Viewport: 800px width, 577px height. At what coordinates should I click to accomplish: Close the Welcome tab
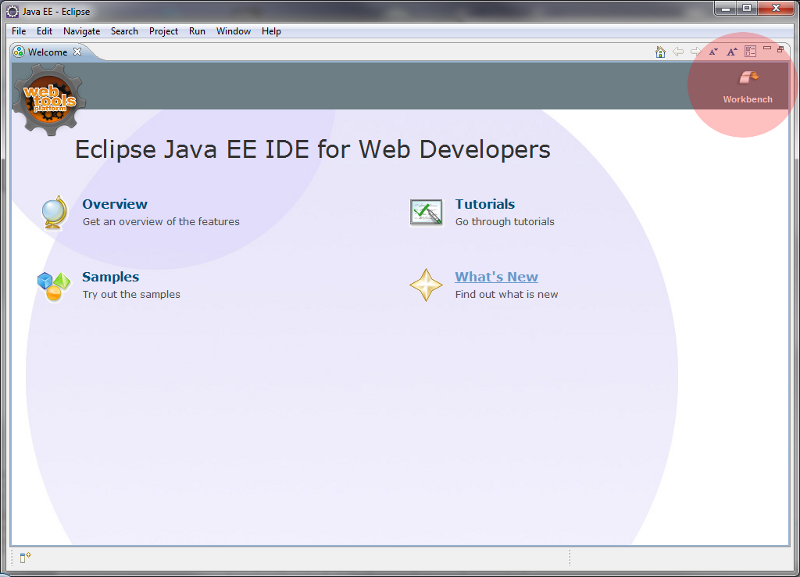tap(78, 52)
